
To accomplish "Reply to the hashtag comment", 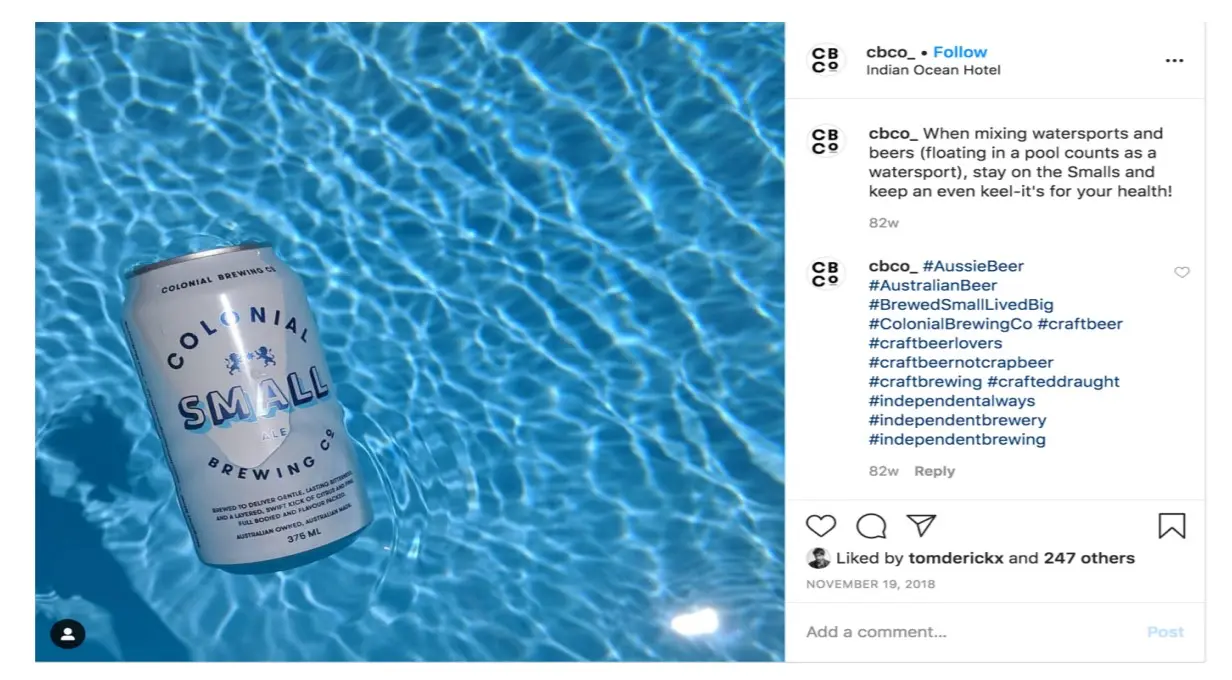I will coord(935,471).
